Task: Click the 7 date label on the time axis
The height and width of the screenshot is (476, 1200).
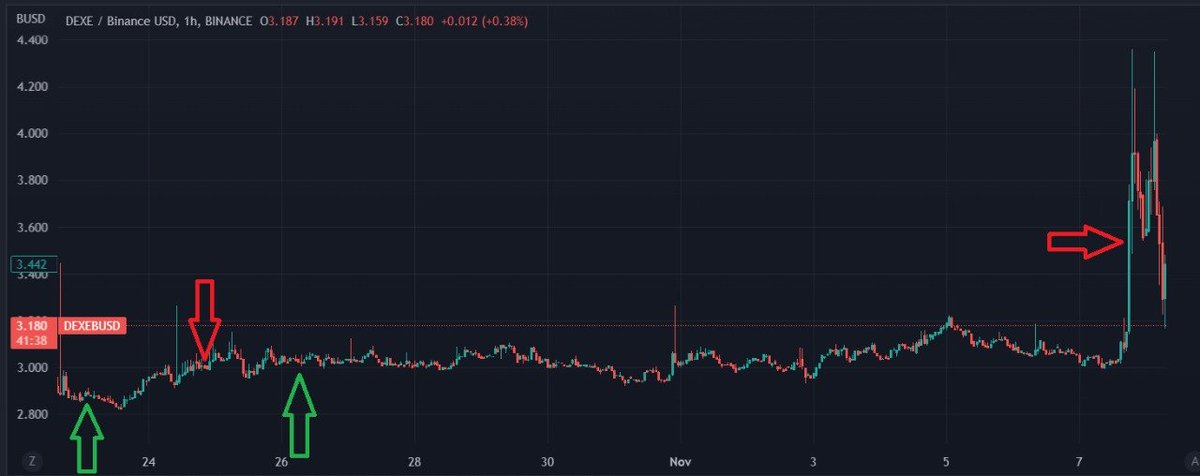Action: [x=1079, y=462]
